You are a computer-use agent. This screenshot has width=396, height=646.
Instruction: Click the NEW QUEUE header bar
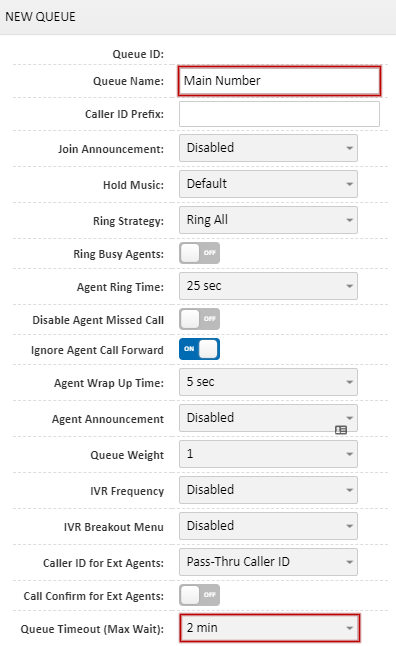coord(198,17)
